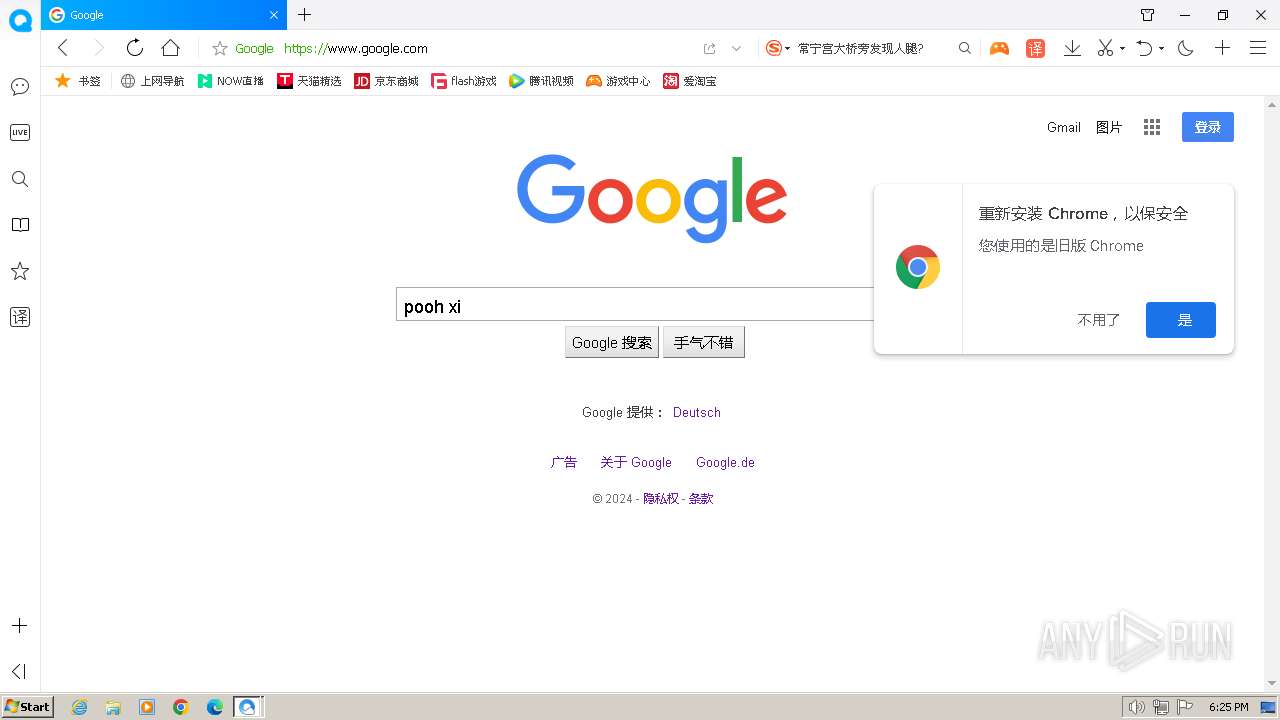Open 隐私权 privacy link
Screen dimensions: 1280x720
click(x=660, y=498)
